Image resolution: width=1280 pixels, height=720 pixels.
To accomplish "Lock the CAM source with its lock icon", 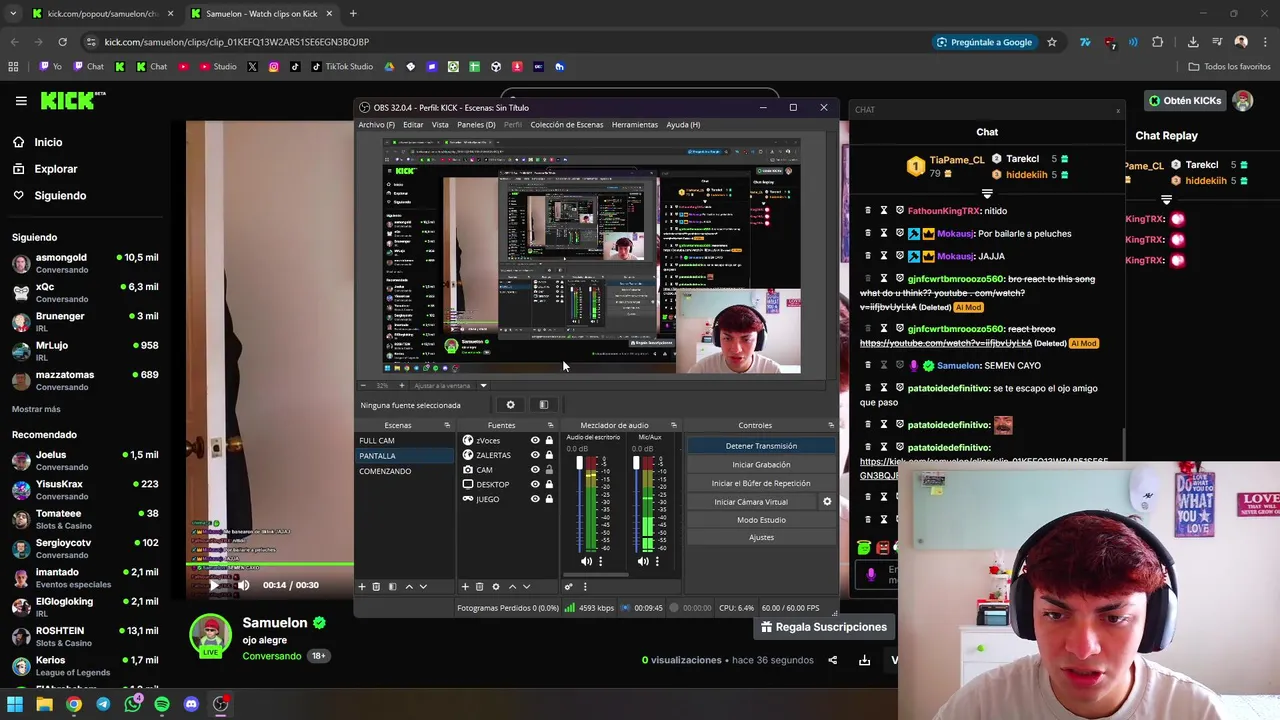I will [549, 470].
